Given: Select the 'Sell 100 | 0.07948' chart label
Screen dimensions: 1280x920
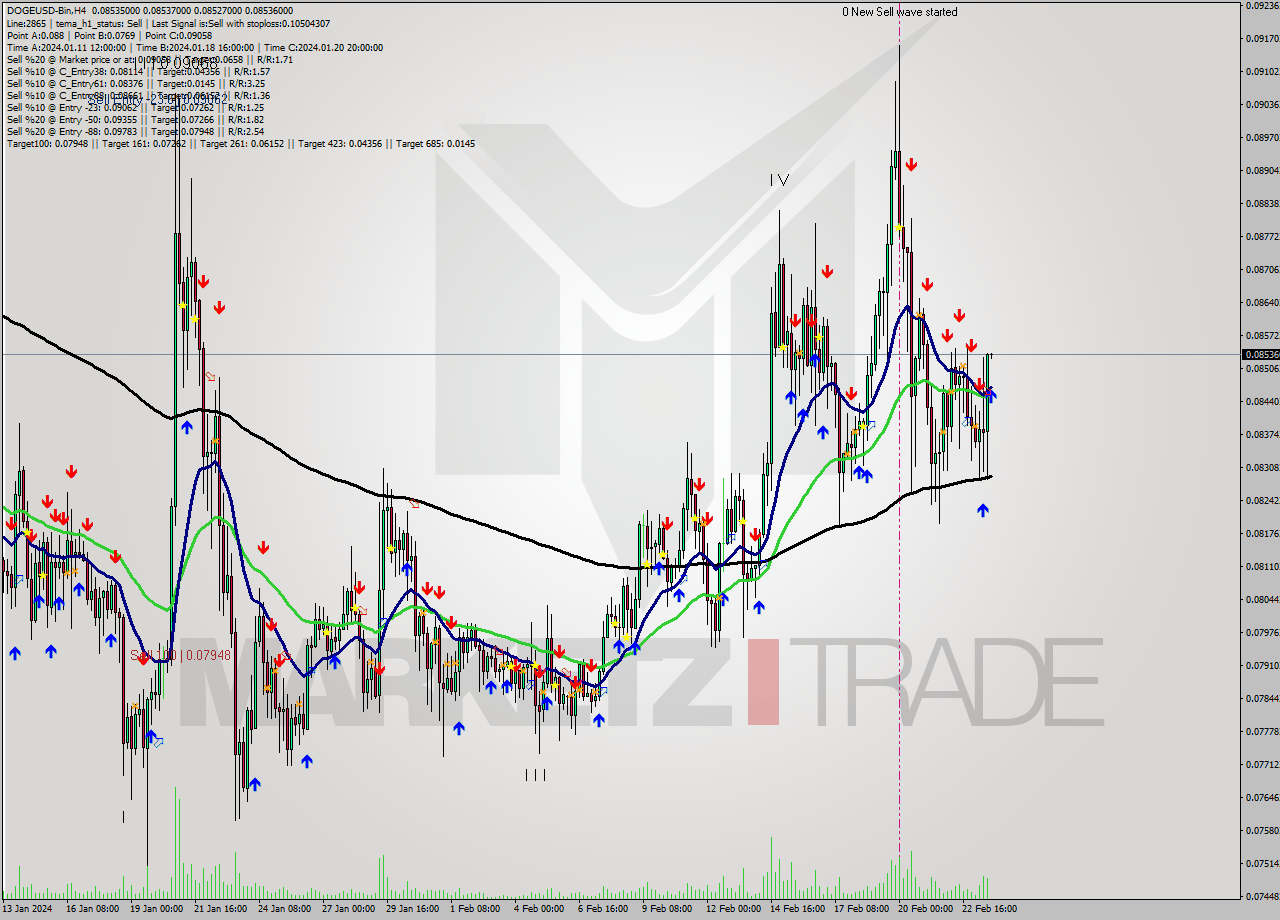Looking at the screenshot, I should tap(180, 656).
